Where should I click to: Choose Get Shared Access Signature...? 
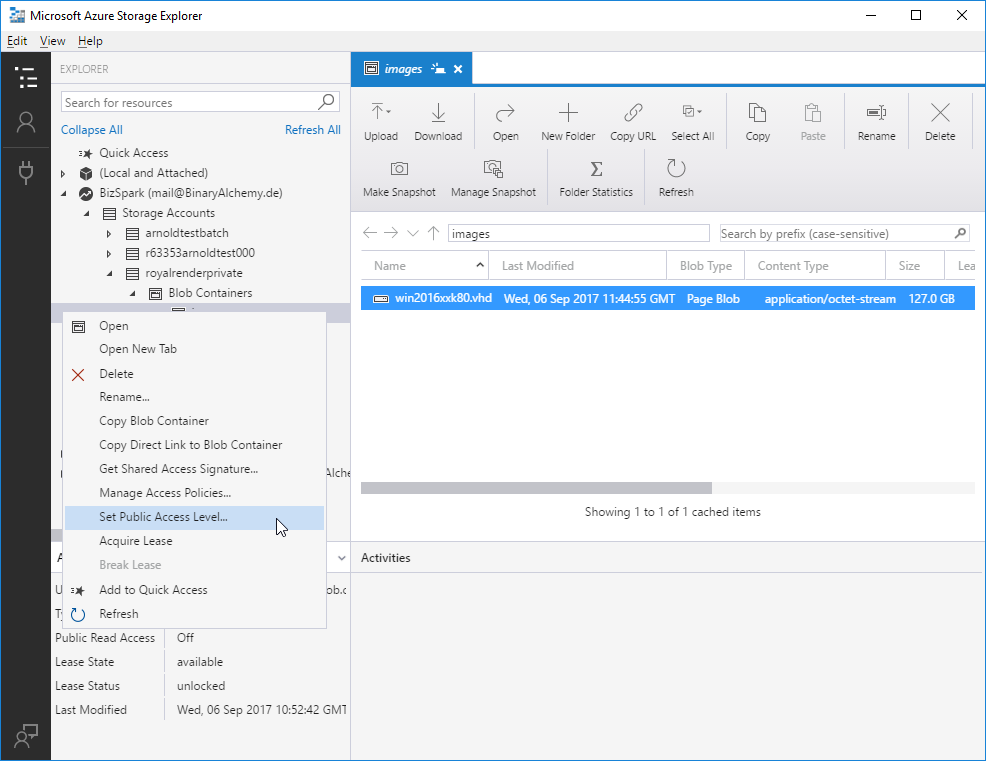(x=194, y=469)
